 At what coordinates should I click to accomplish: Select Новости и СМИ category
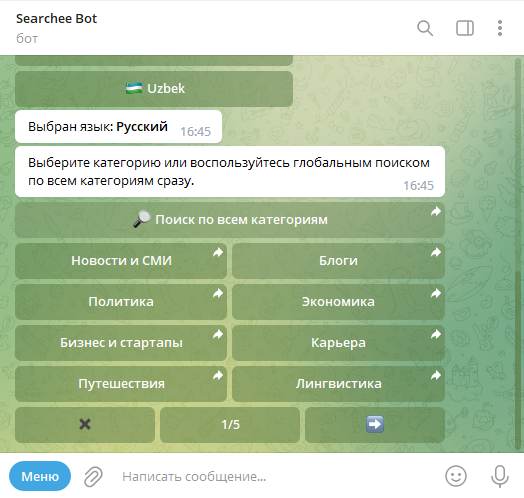tap(121, 261)
